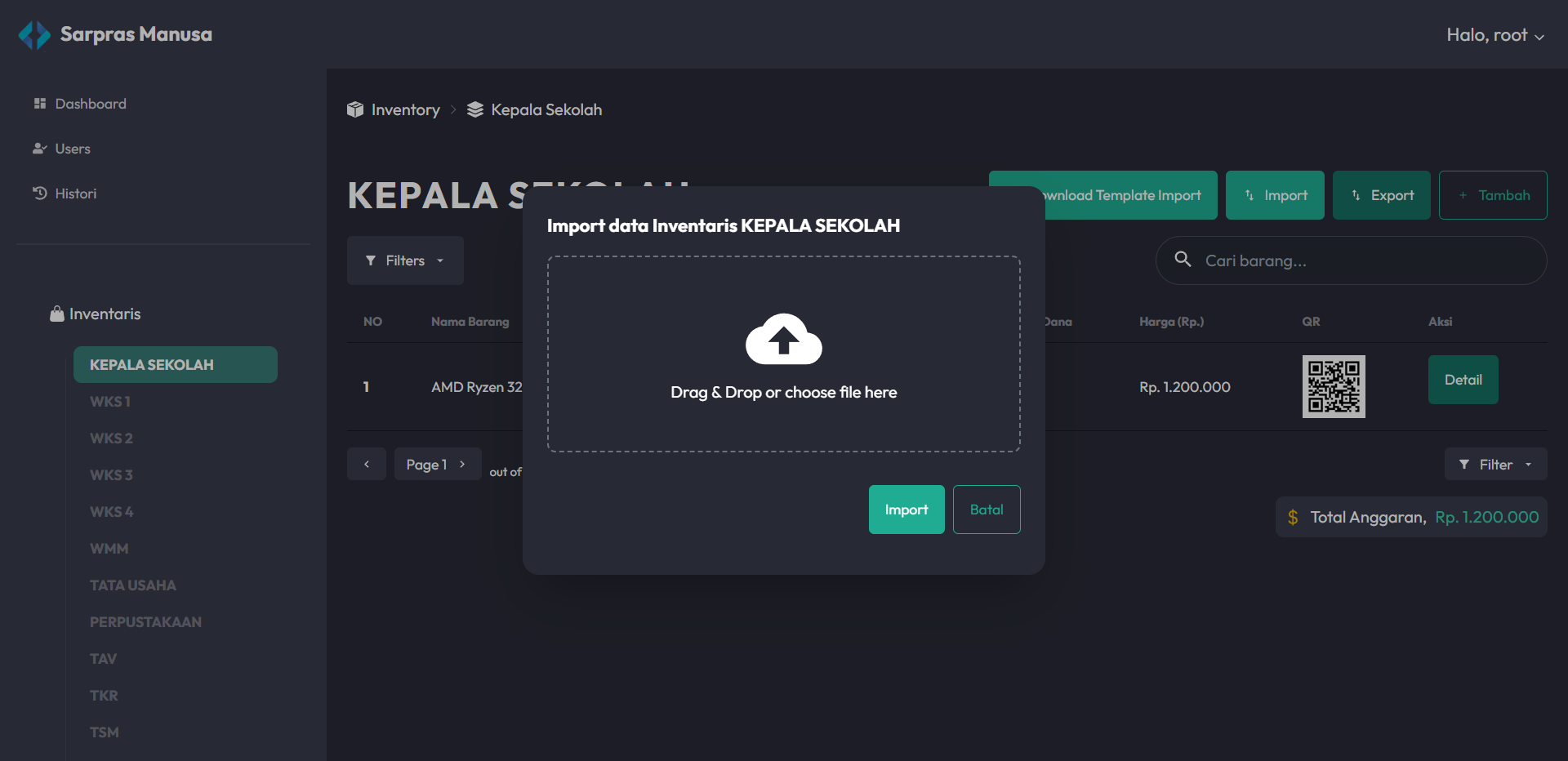This screenshot has width=1568, height=761.
Task: Select WKS 3 inventory category
Action: 111,475
